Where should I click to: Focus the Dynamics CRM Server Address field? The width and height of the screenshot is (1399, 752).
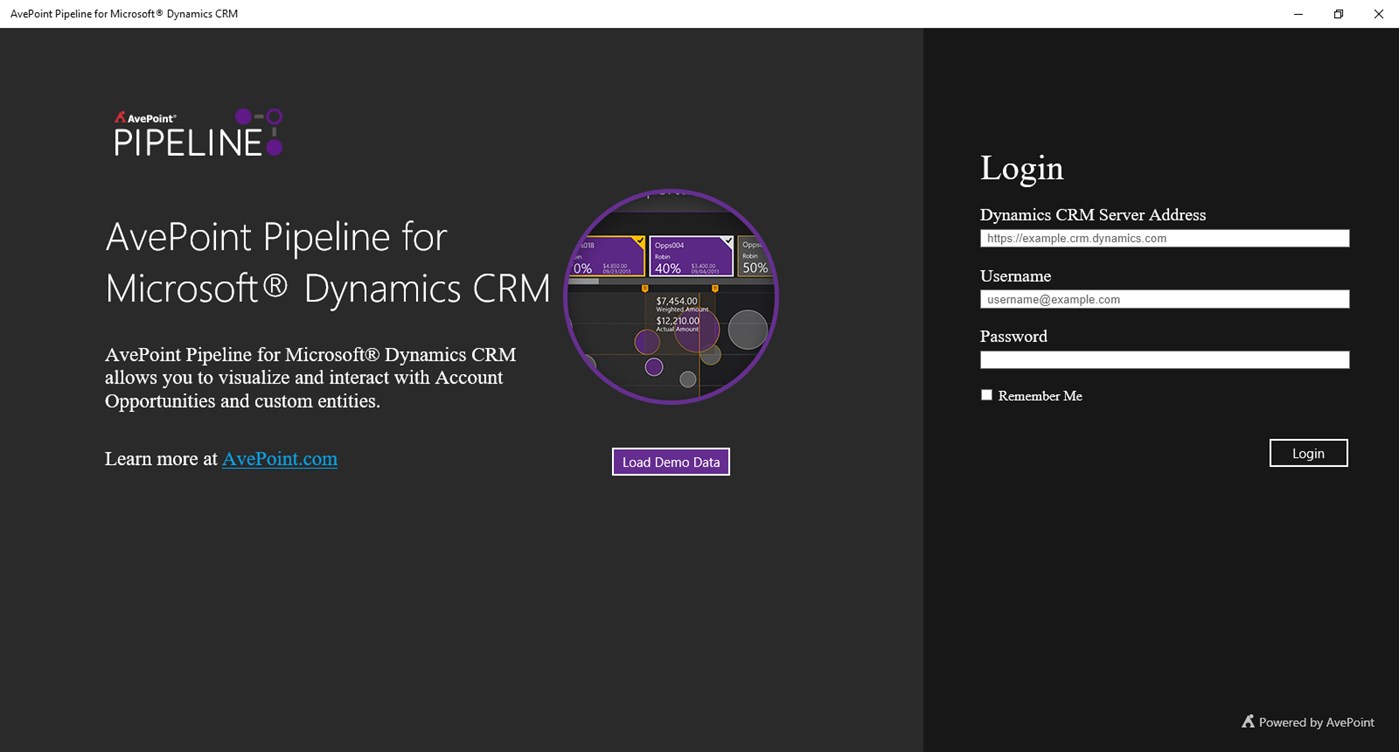1164,238
